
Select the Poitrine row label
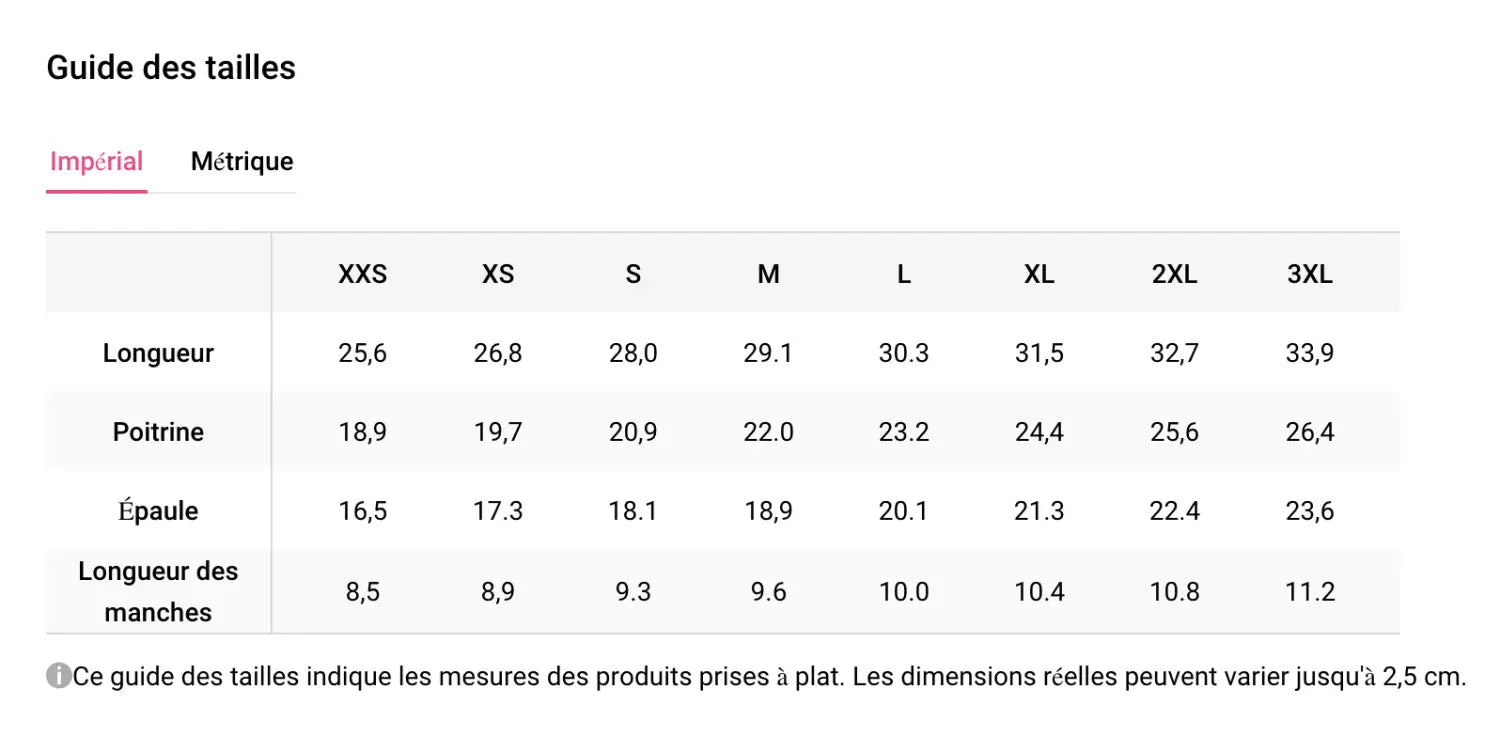(158, 432)
